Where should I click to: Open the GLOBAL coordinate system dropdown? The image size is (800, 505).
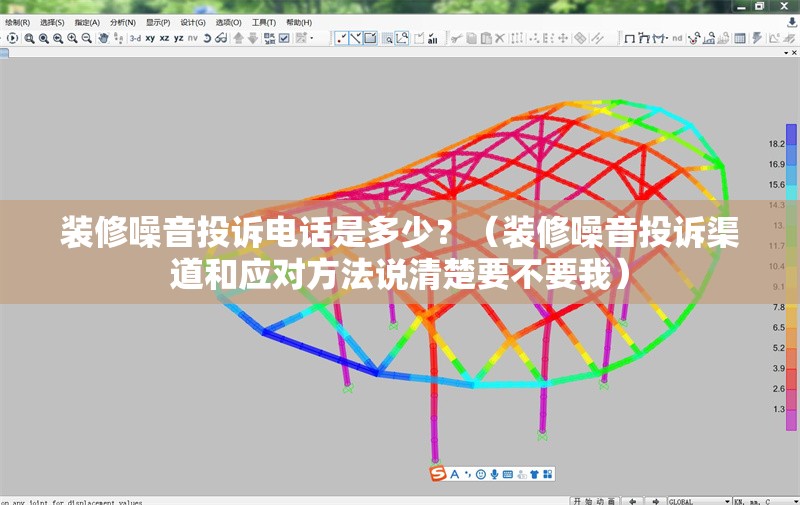699,501
